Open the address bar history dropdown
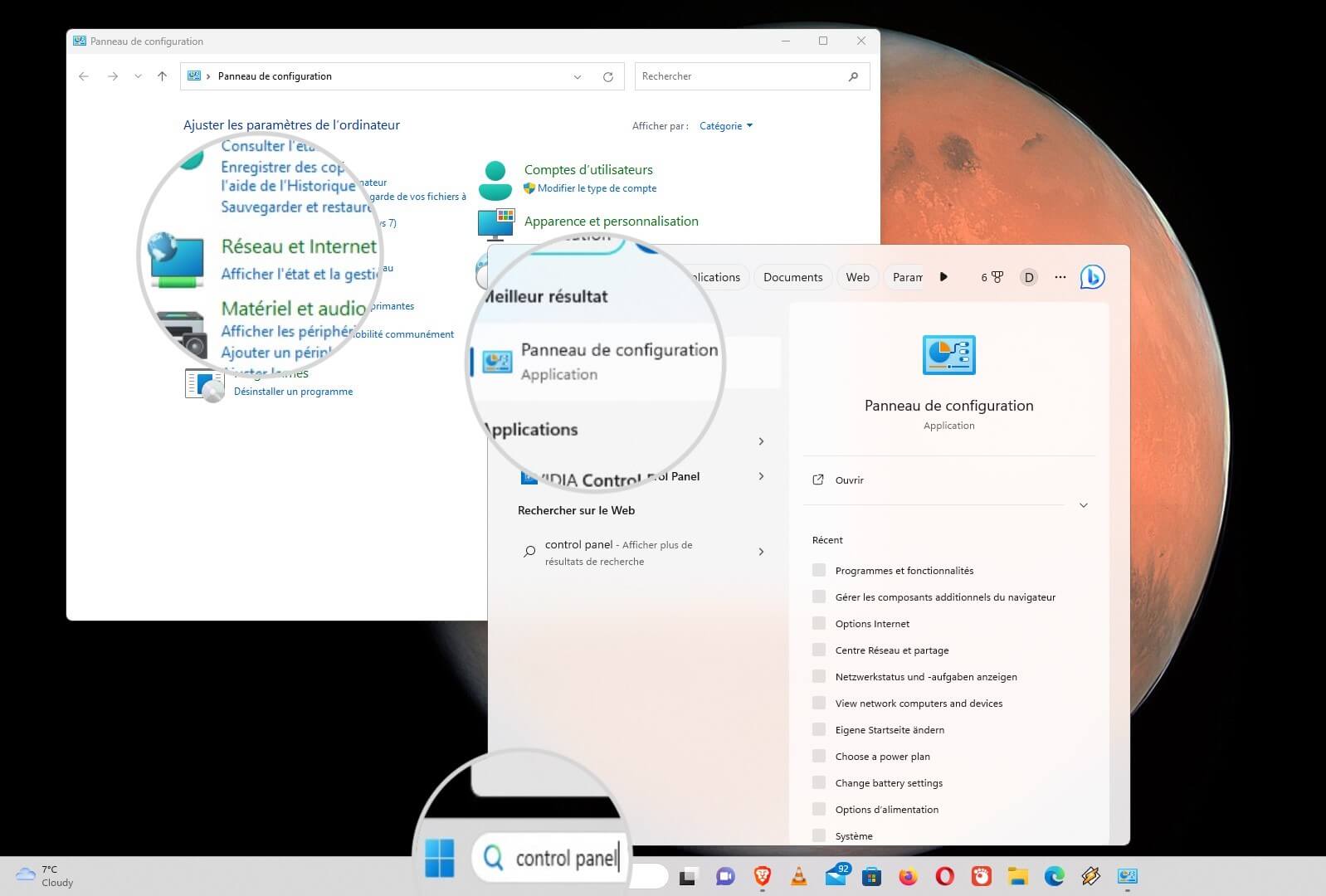This screenshot has width=1326, height=896. [578, 76]
